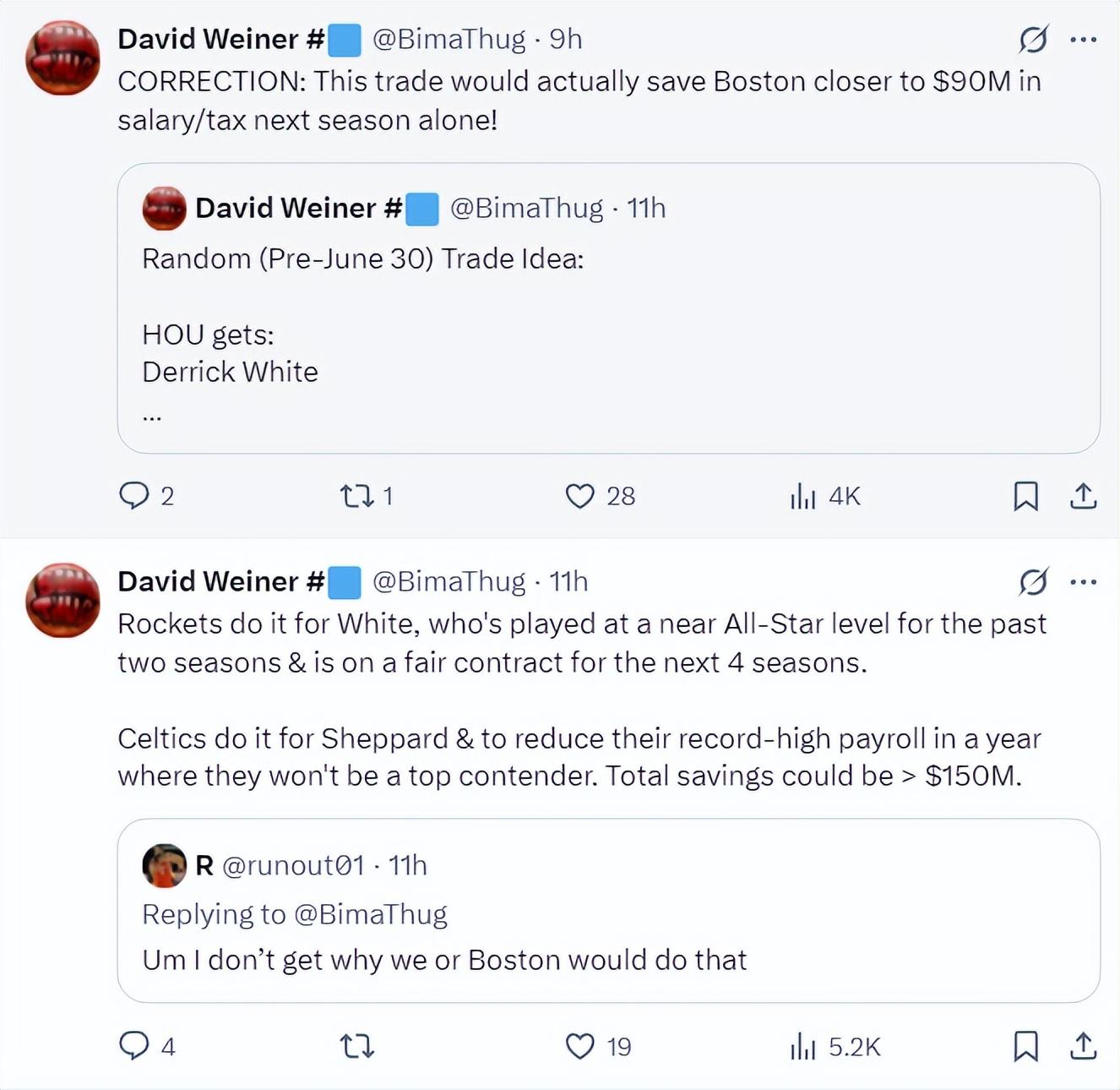
Task: View analytics showing 5.2K views
Action: pyautogui.click(x=802, y=1047)
